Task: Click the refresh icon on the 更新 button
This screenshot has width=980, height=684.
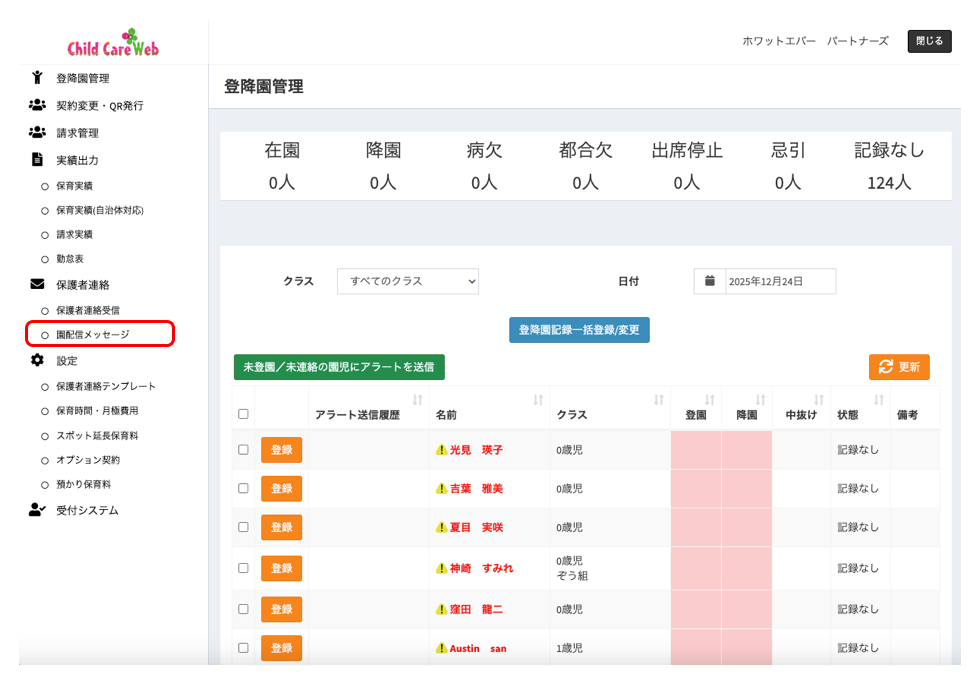Action: pyautogui.click(x=885, y=368)
